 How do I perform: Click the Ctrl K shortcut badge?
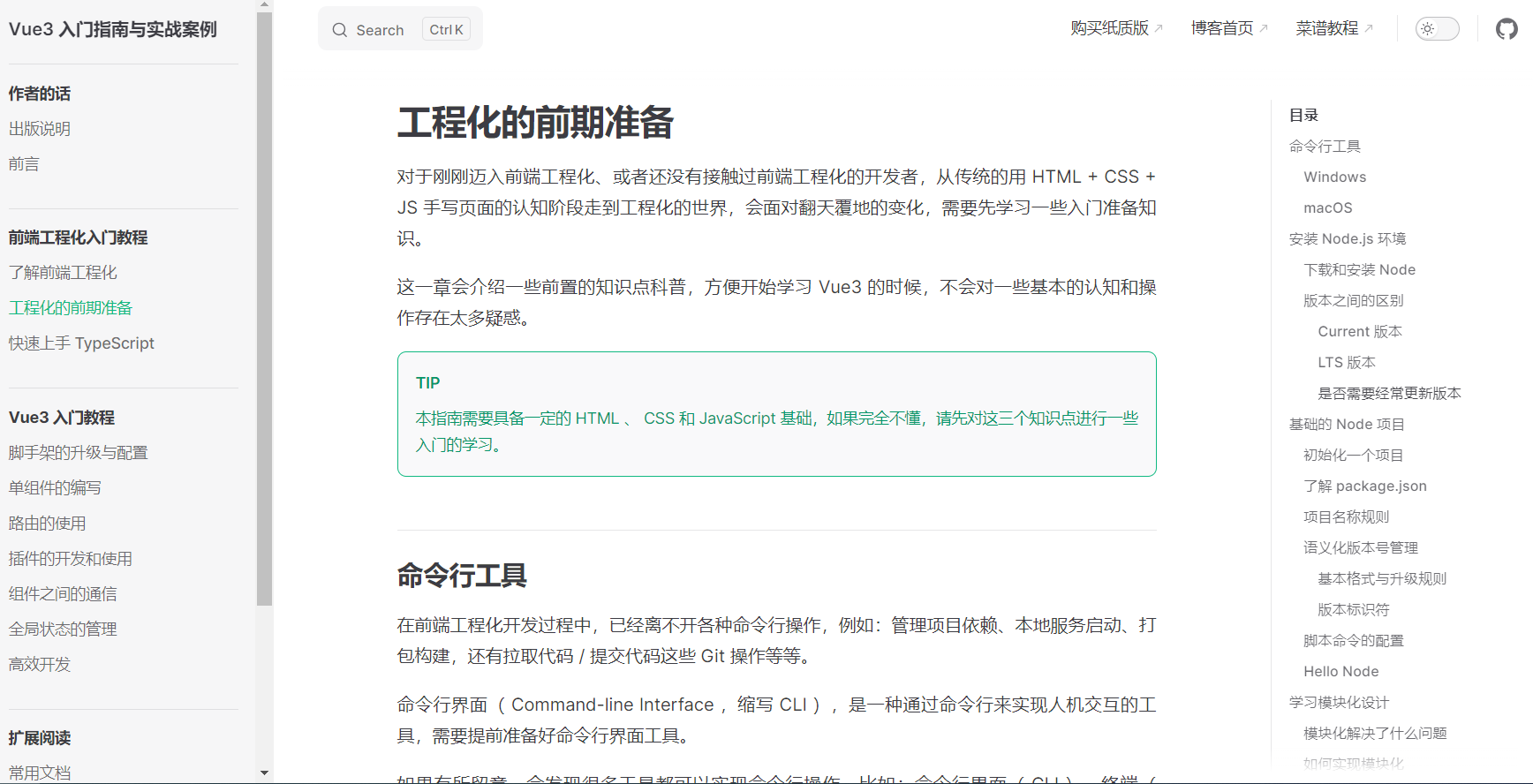(446, 30)
